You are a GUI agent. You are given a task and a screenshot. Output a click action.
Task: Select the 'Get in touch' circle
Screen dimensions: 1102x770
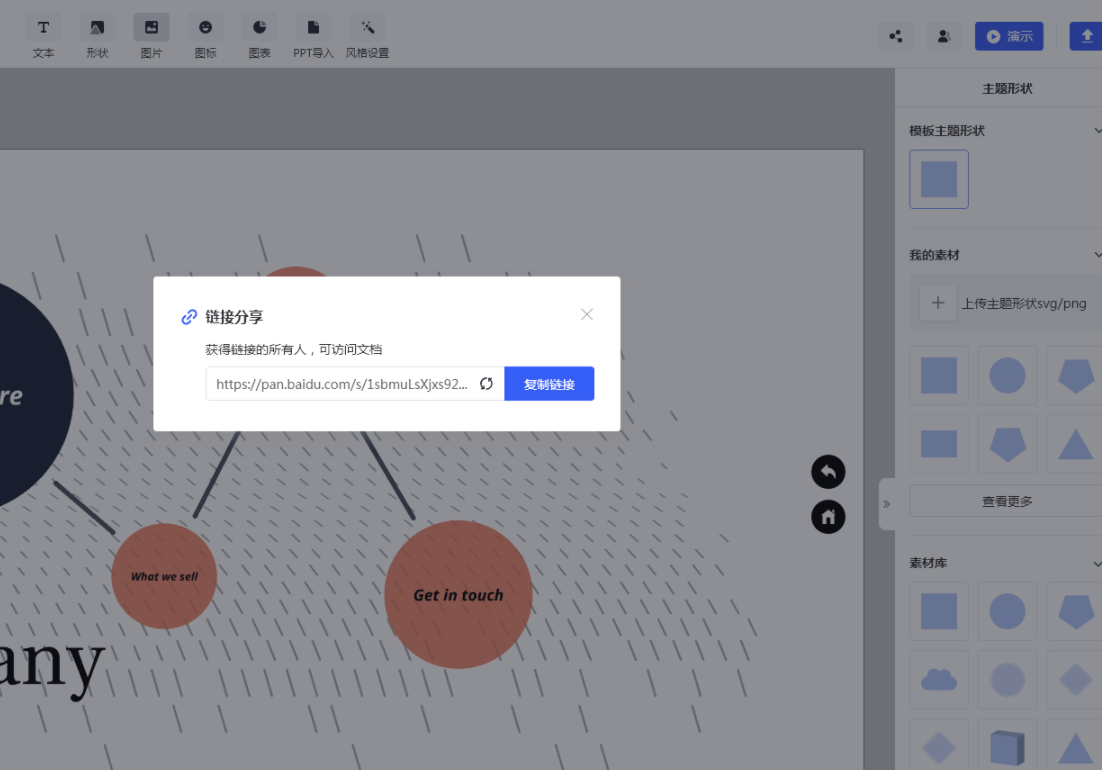point(458,594)
